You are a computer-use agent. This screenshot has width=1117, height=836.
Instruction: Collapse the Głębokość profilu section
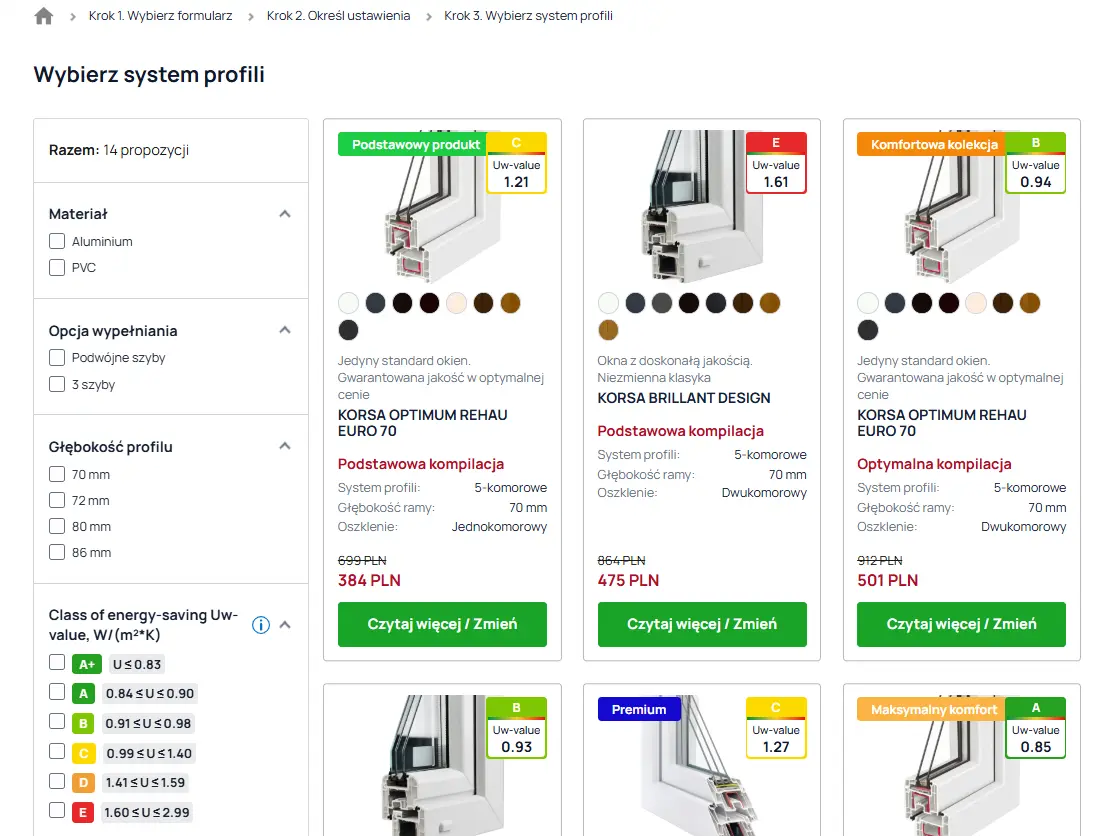(x=285, y=446)
